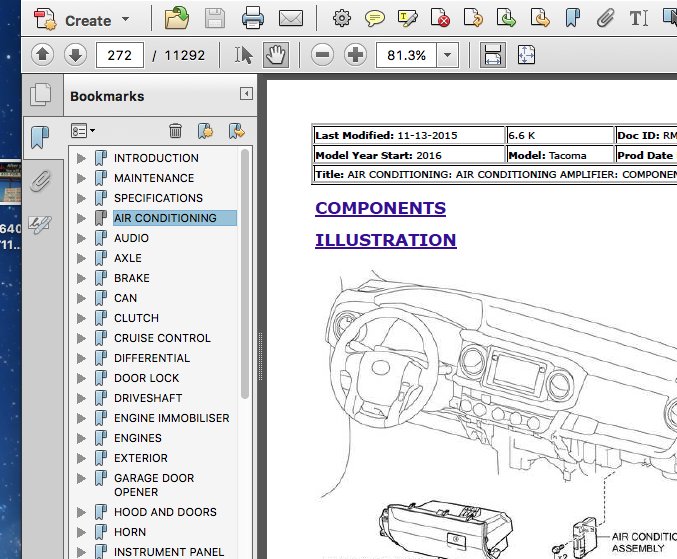
Task: Click the Open file folder icon
Action: tap(177, 19)
